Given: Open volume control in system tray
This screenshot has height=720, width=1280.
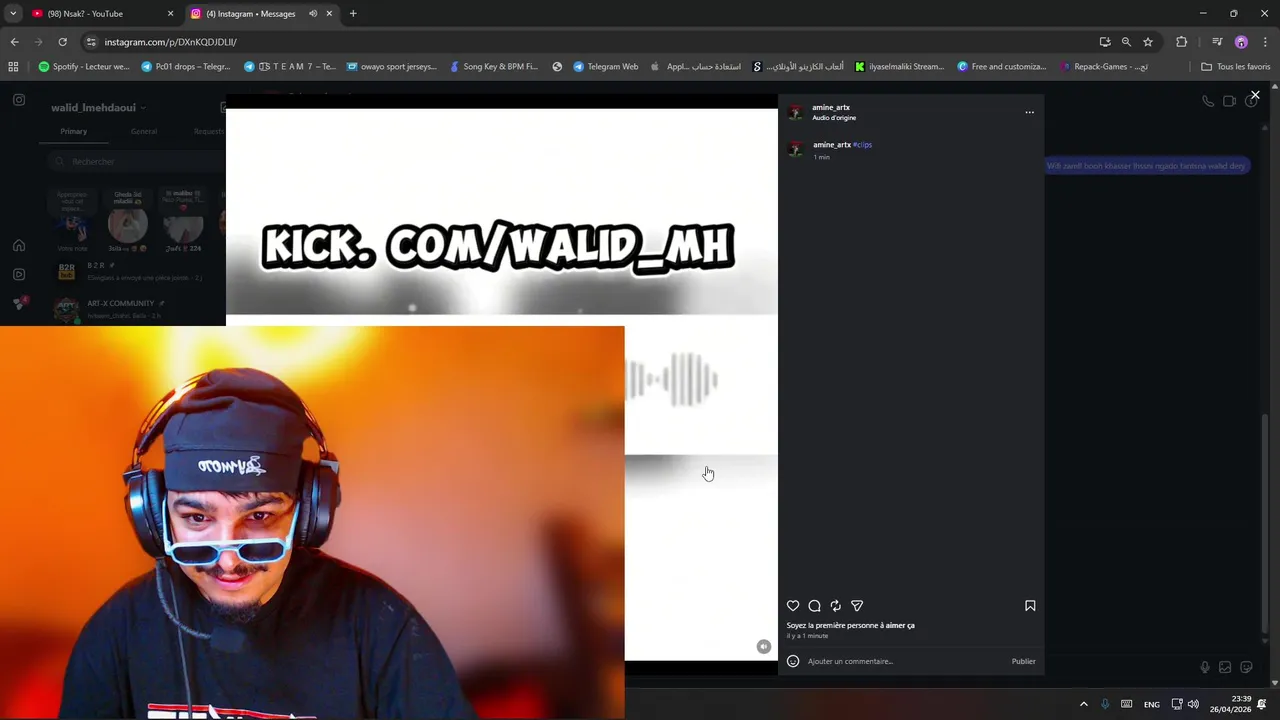Looking at the screenshot, I should tap(1193, 704).
